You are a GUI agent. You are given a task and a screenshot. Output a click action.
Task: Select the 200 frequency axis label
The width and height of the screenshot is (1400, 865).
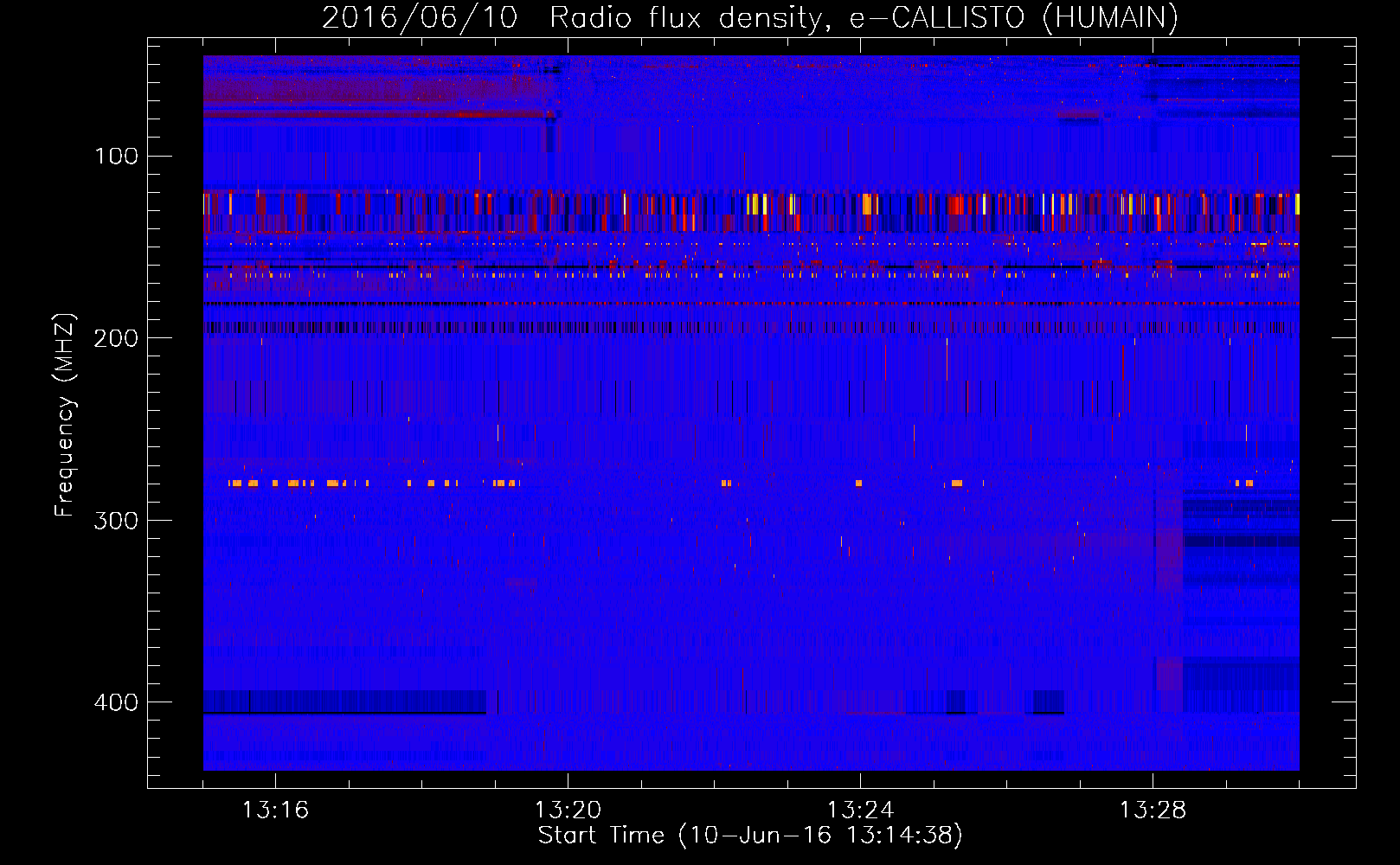coord(116,338)
